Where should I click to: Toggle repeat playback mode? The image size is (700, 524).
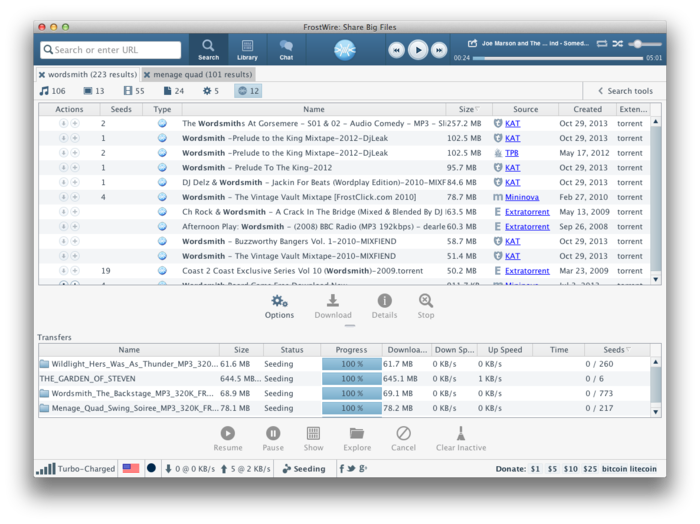(602, 43)
